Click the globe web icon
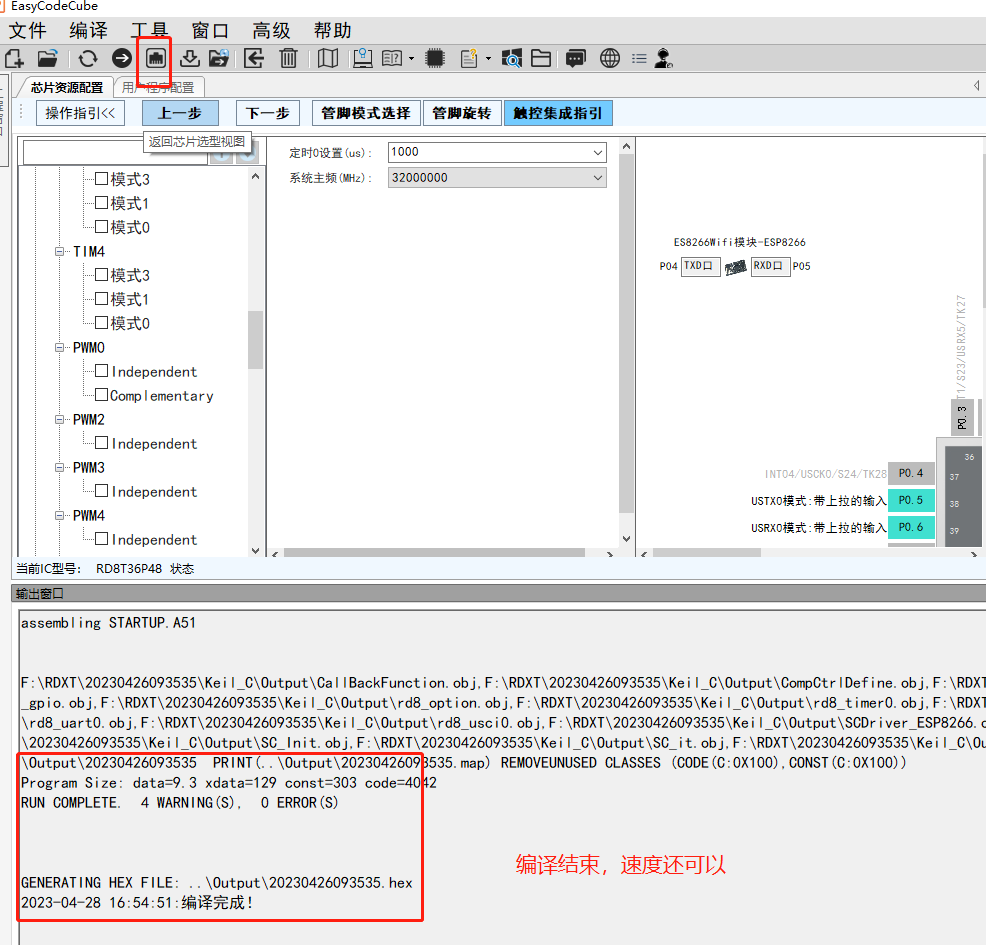The height and width of the screenshot is (945, 986). (610, 58)
